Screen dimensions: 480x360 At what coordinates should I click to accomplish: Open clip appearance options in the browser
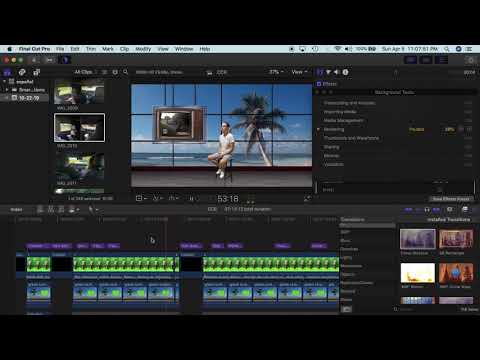(115, 72)
